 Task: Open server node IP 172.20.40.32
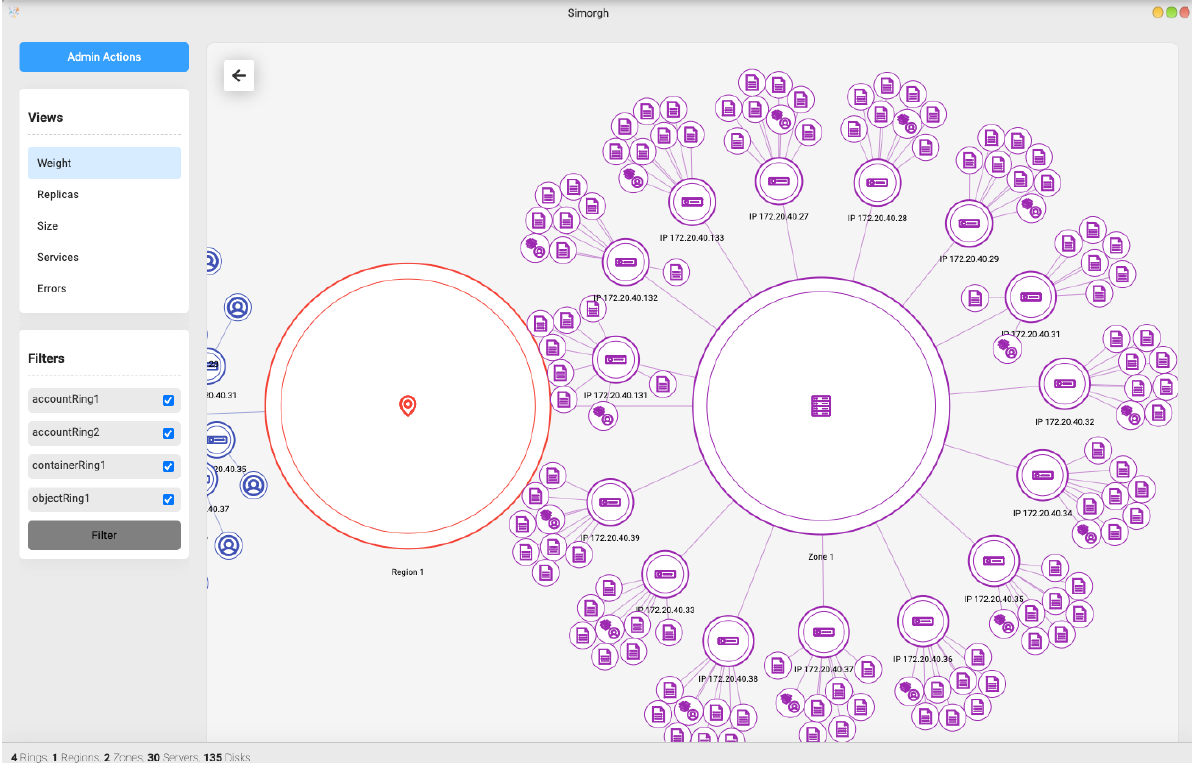(x=1063, y=383)
